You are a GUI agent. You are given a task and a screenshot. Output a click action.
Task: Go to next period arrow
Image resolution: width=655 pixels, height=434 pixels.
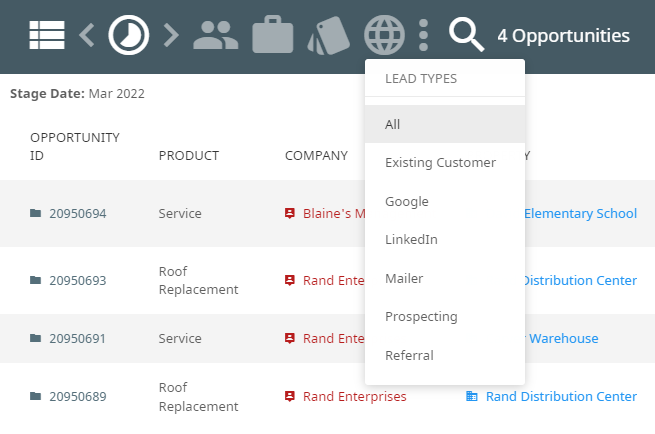(171, 35)
